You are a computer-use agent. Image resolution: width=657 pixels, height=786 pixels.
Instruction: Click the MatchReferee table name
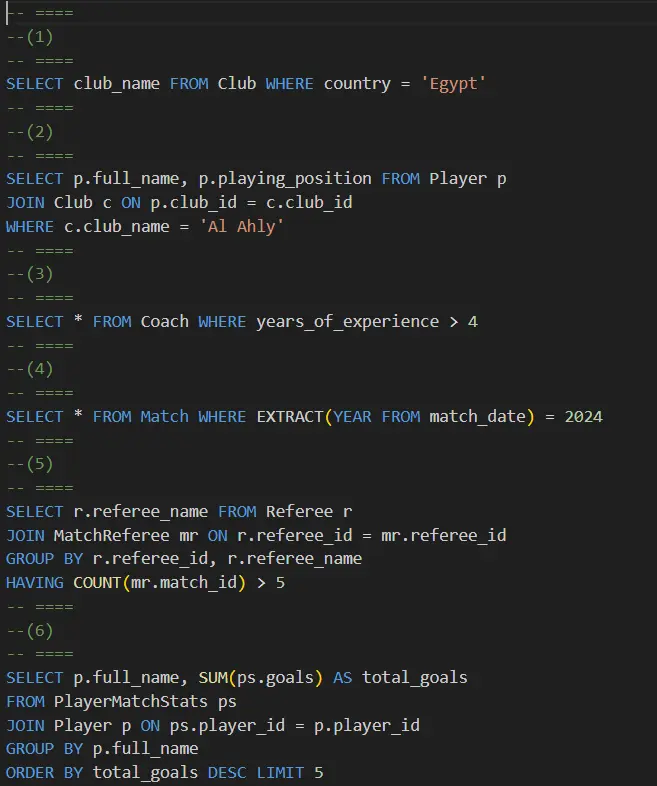[111, 536]
